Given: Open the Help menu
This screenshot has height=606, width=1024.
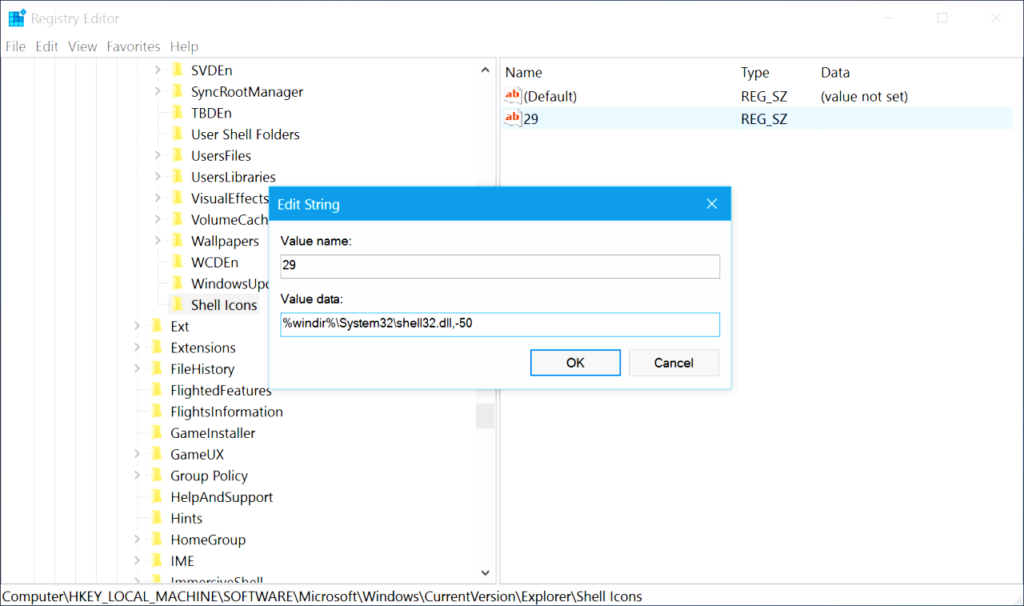Looking at the screenshot, I should click(184, 46).
